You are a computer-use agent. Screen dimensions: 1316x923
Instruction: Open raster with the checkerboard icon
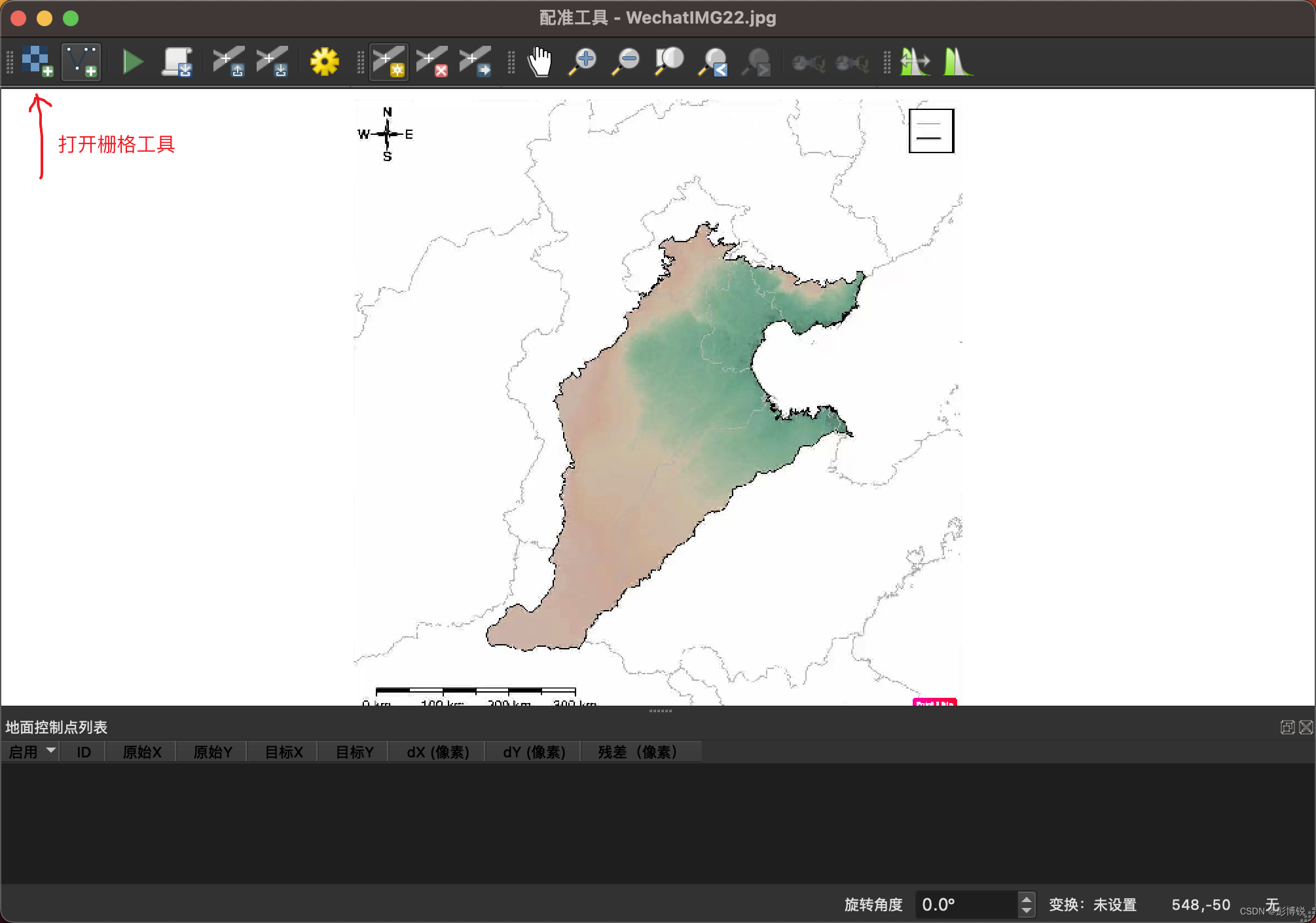tap(37, 62)
